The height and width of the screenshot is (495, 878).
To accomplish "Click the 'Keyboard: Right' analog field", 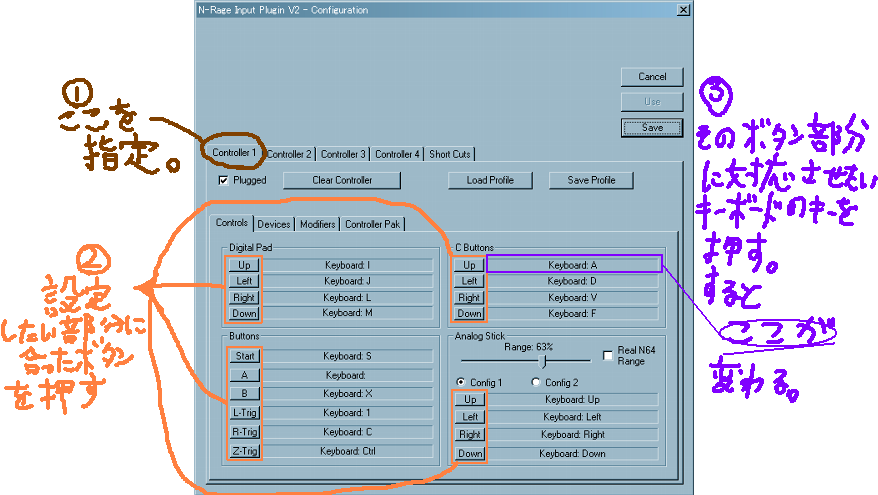I will click(573, 435).
